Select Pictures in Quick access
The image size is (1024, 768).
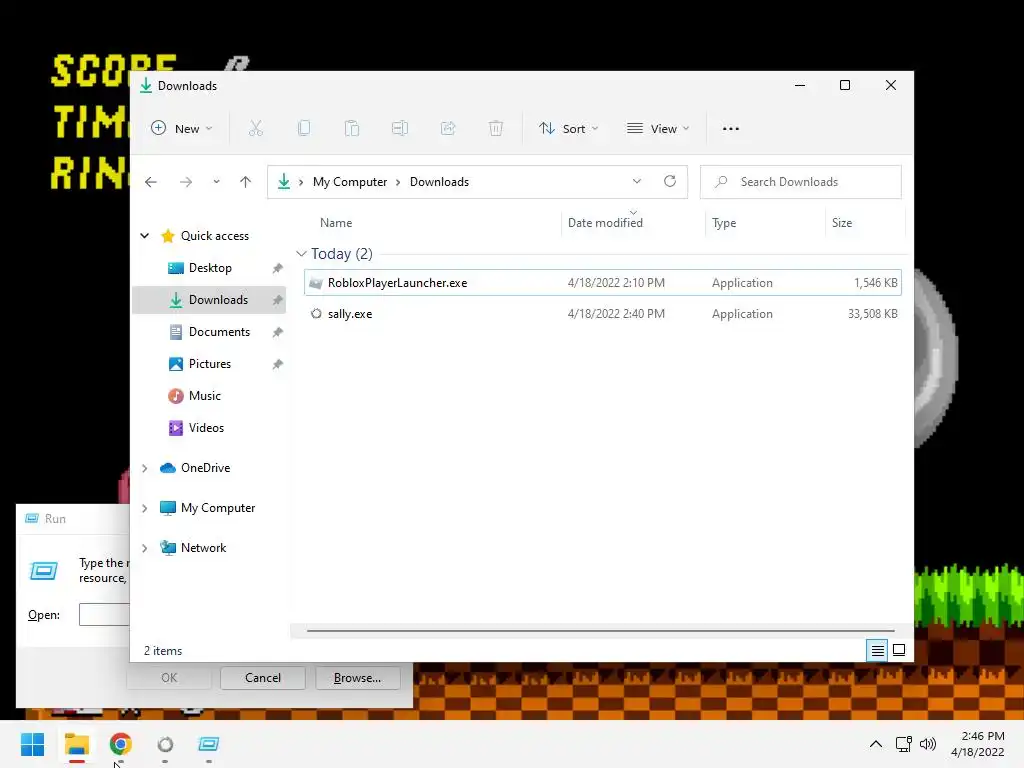pyautogui.click(x=209, y=364)
